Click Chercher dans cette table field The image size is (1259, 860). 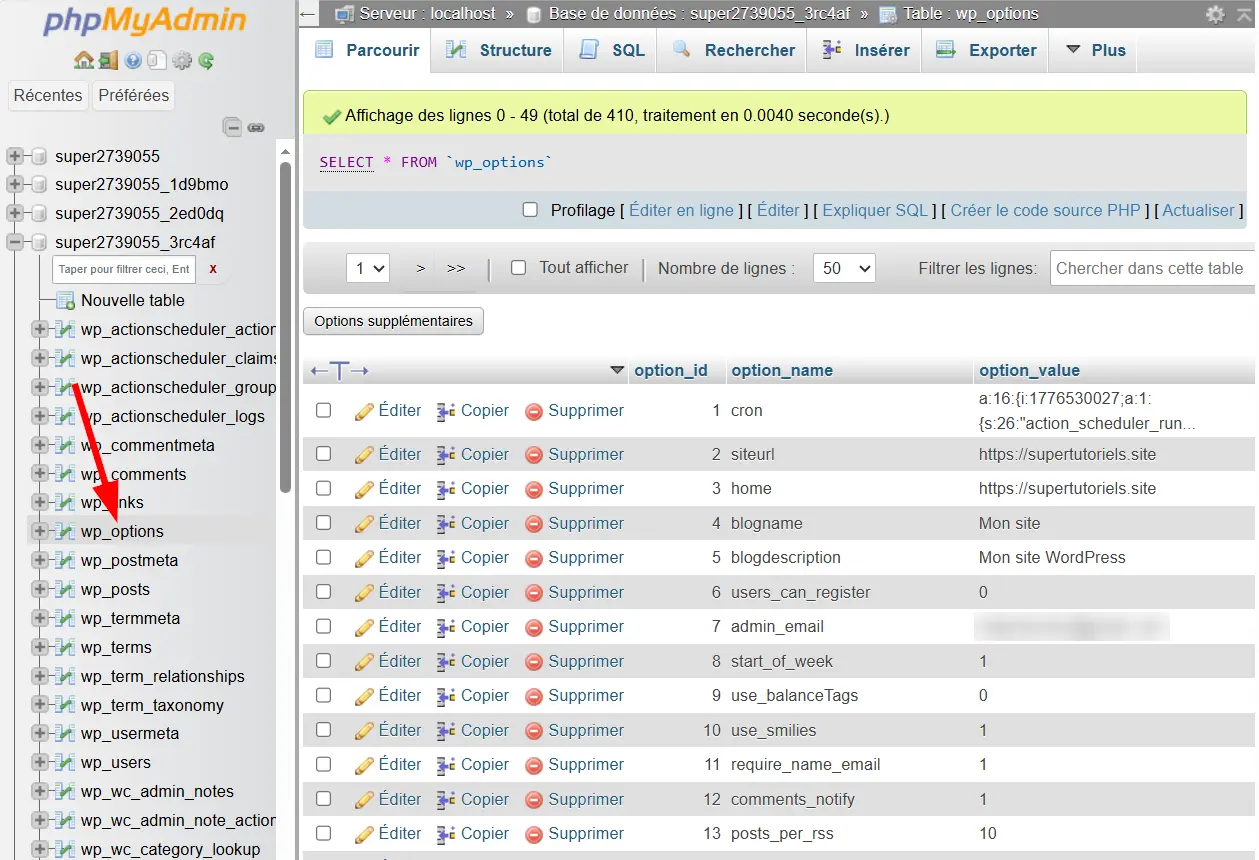[1153, 268]
